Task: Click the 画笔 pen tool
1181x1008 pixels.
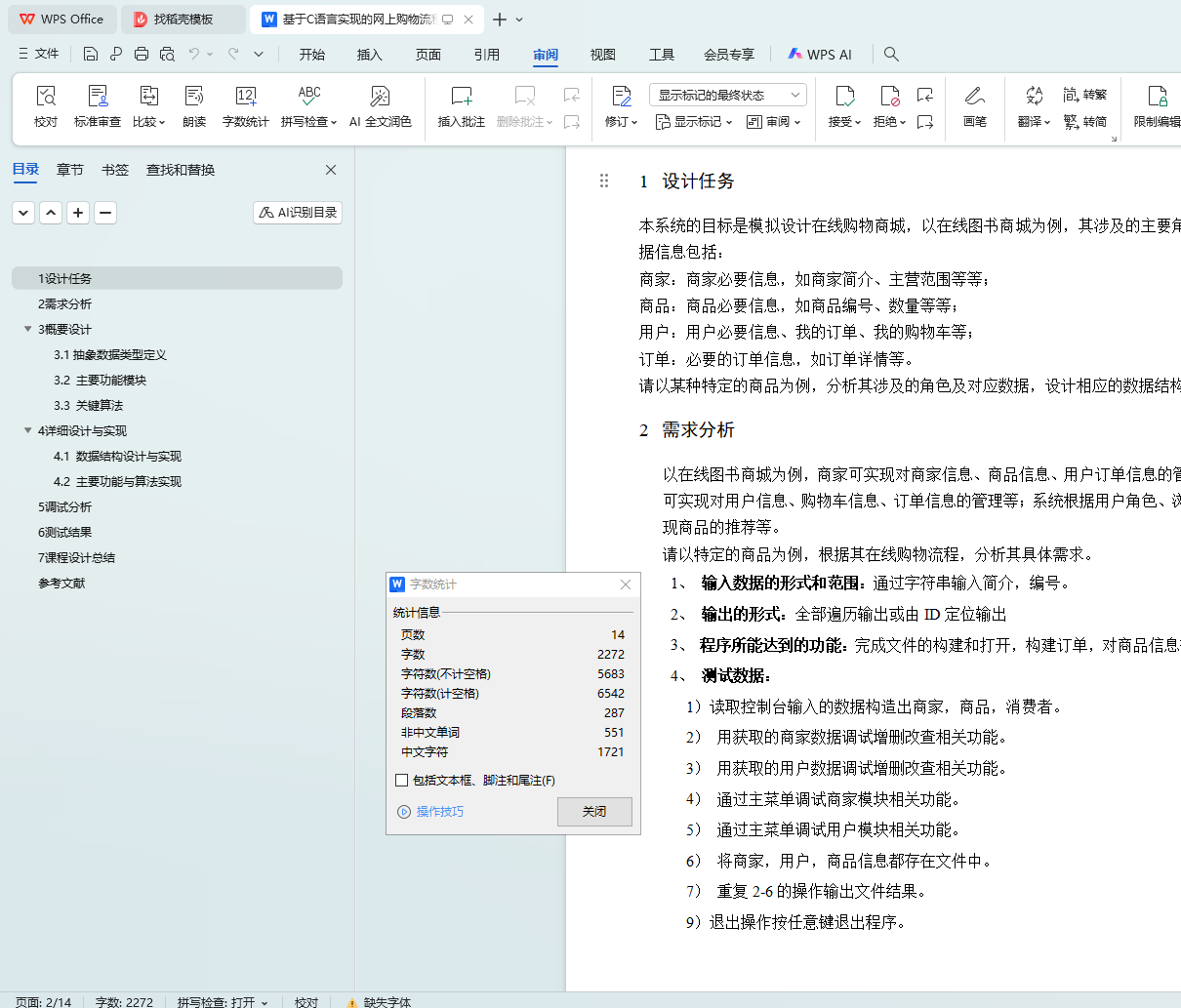Action: click(x=974, y=106)
